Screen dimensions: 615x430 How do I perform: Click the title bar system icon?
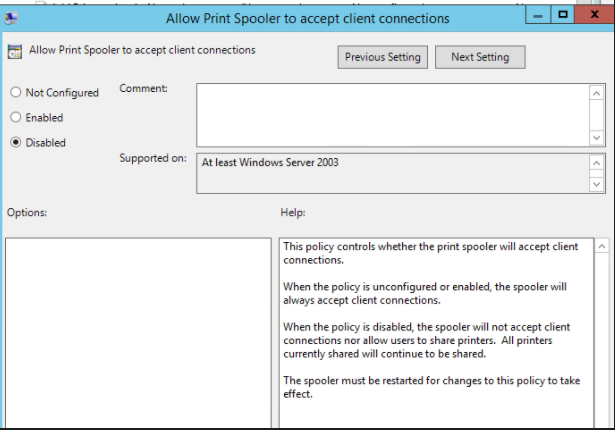(11, 18)
